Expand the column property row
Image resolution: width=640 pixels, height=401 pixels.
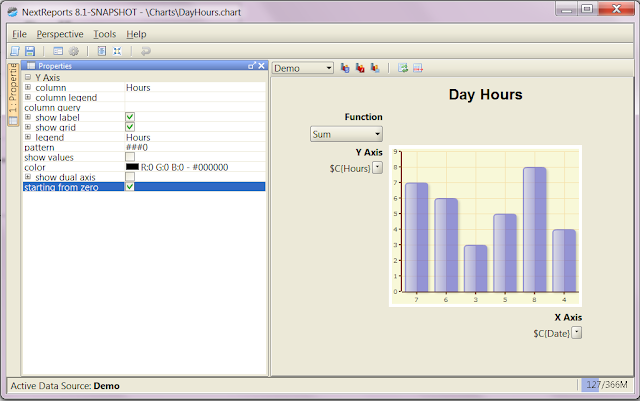click(28, 87)
